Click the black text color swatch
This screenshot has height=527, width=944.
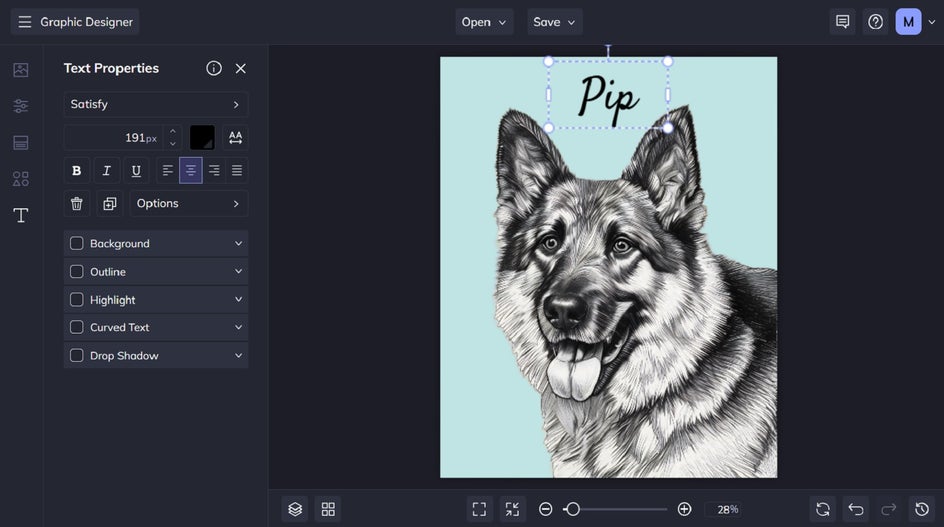(202, 138)
